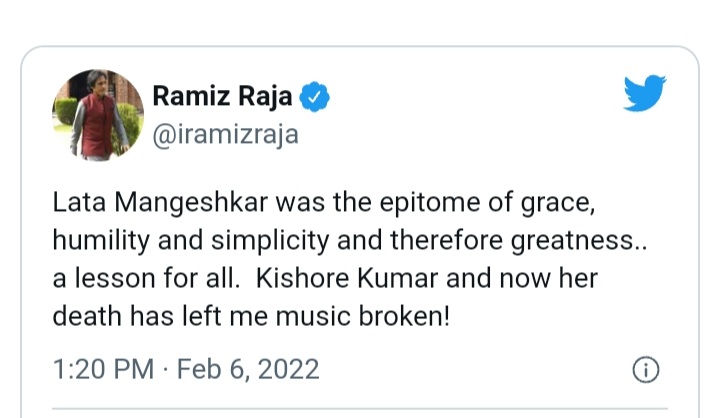
Task: Open Ramiz Raja's profile picture
Action: pos(97,114)
